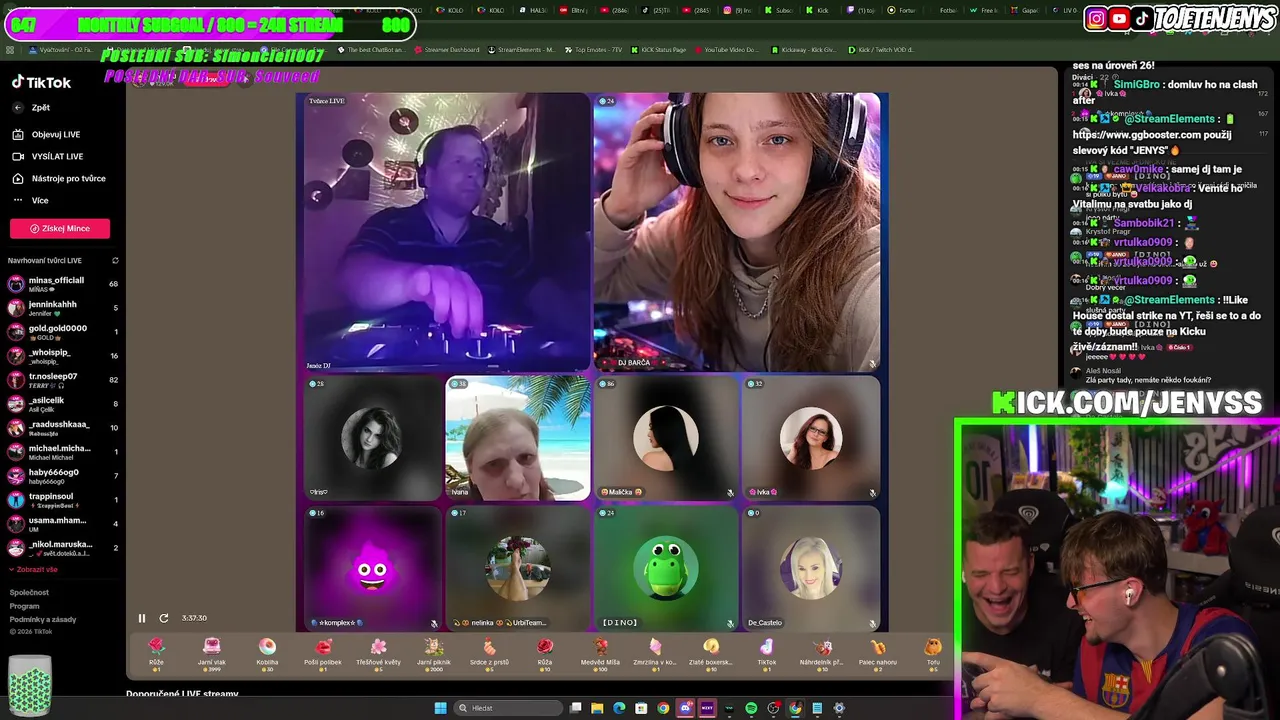Open the KICK Status Page bookmark
This screenshot has width=1280, height=720.
pos(658,49)
